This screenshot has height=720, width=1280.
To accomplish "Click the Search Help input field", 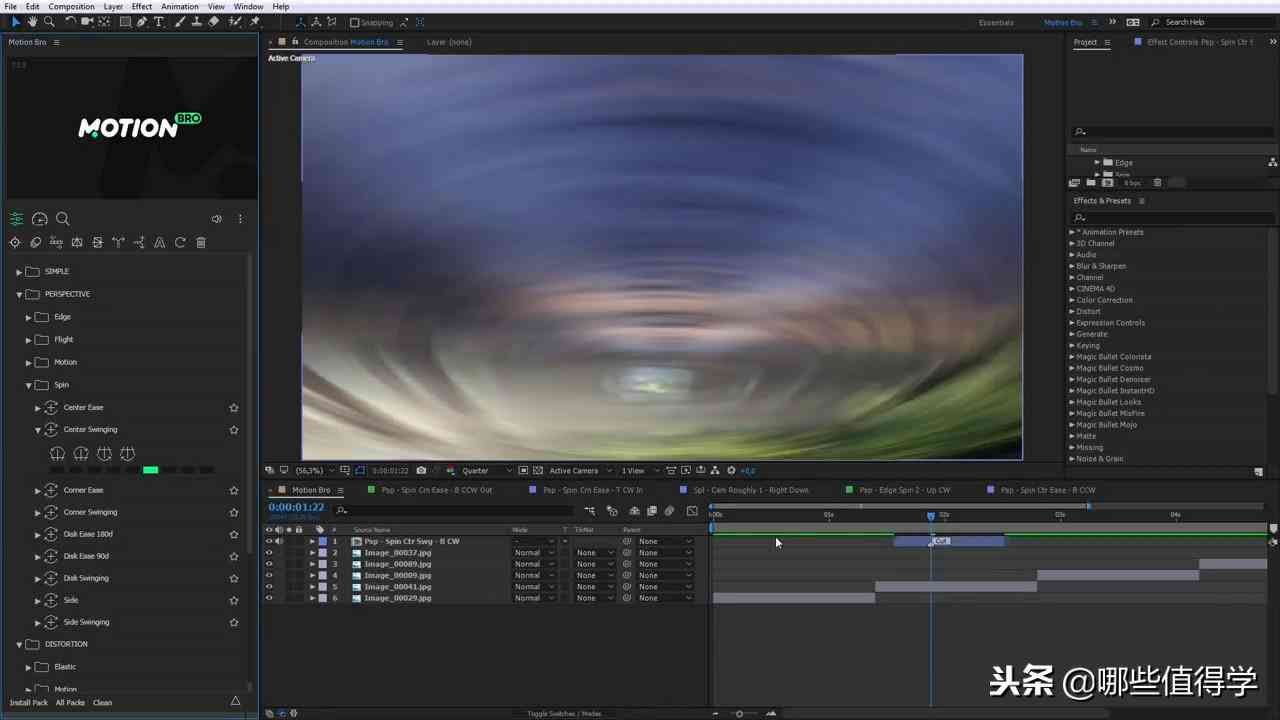I will coord(1210,22).
